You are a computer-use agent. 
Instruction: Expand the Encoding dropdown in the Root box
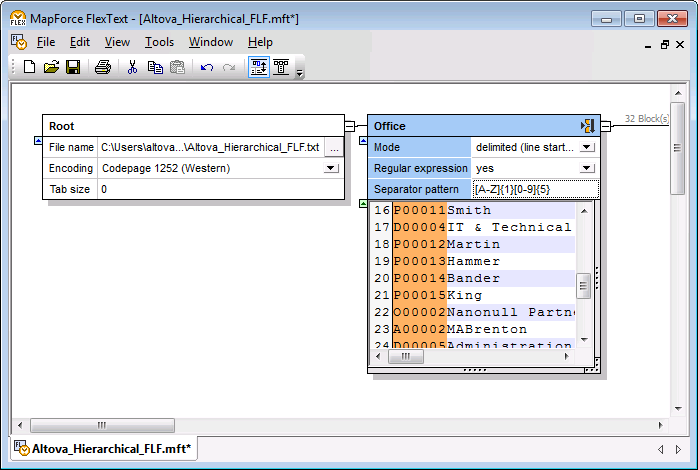click(332, 168)
